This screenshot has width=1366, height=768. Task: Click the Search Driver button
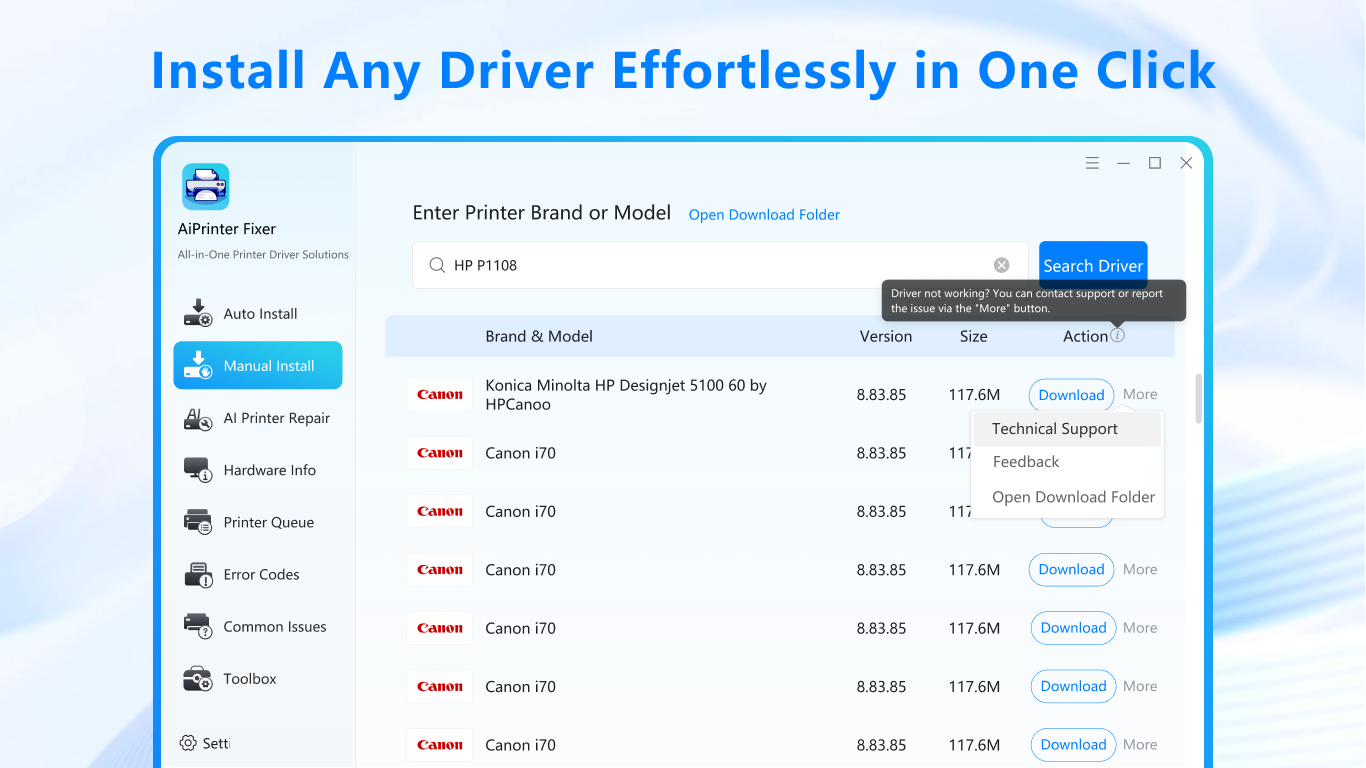1093,266
